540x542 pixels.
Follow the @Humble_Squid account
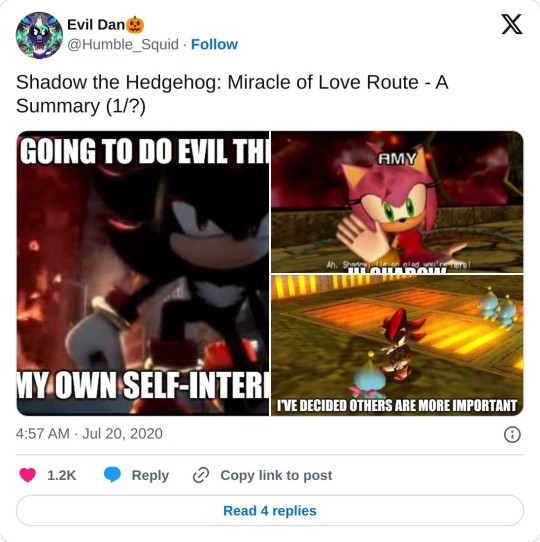[214, 45]
